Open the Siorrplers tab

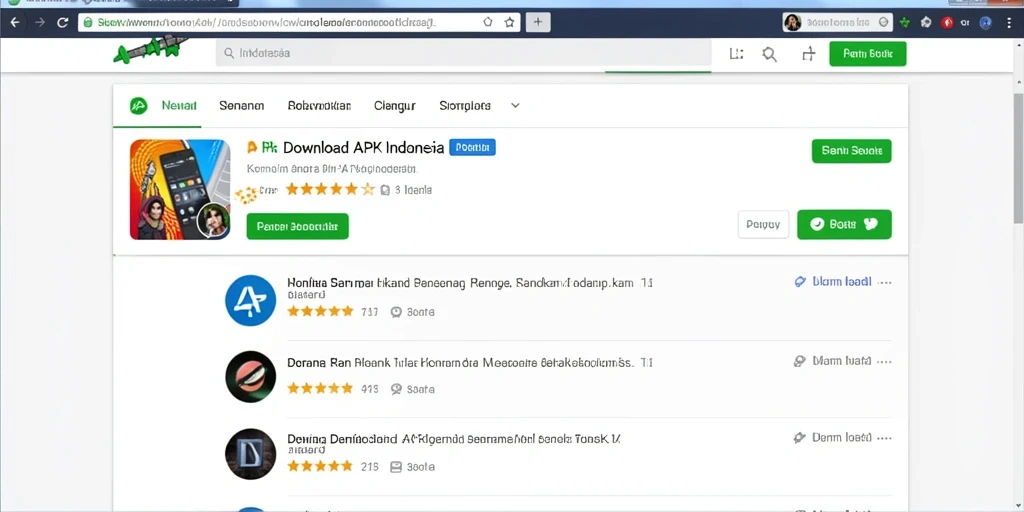coord(465,105)
